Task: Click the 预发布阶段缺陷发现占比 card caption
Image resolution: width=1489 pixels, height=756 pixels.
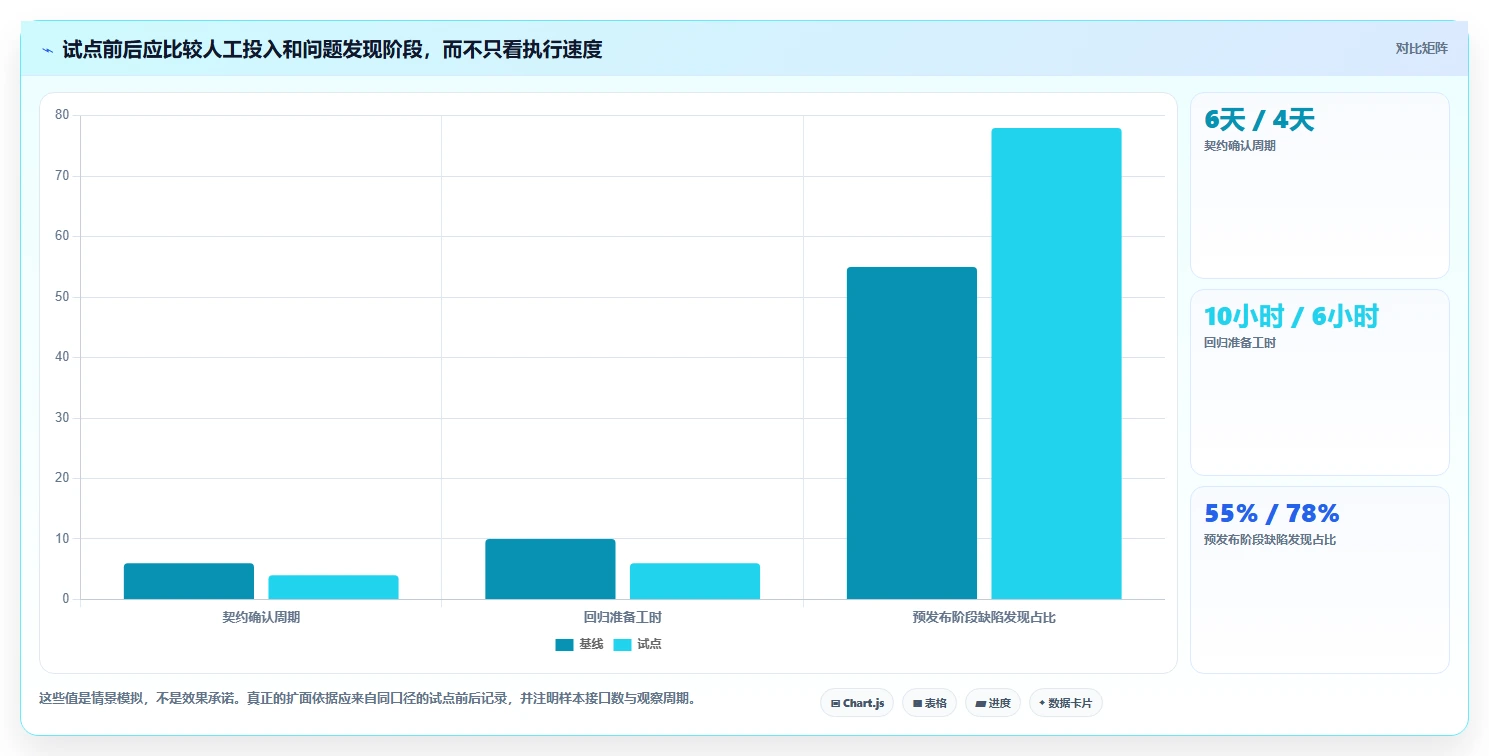Action: (x=1270, y=539)
